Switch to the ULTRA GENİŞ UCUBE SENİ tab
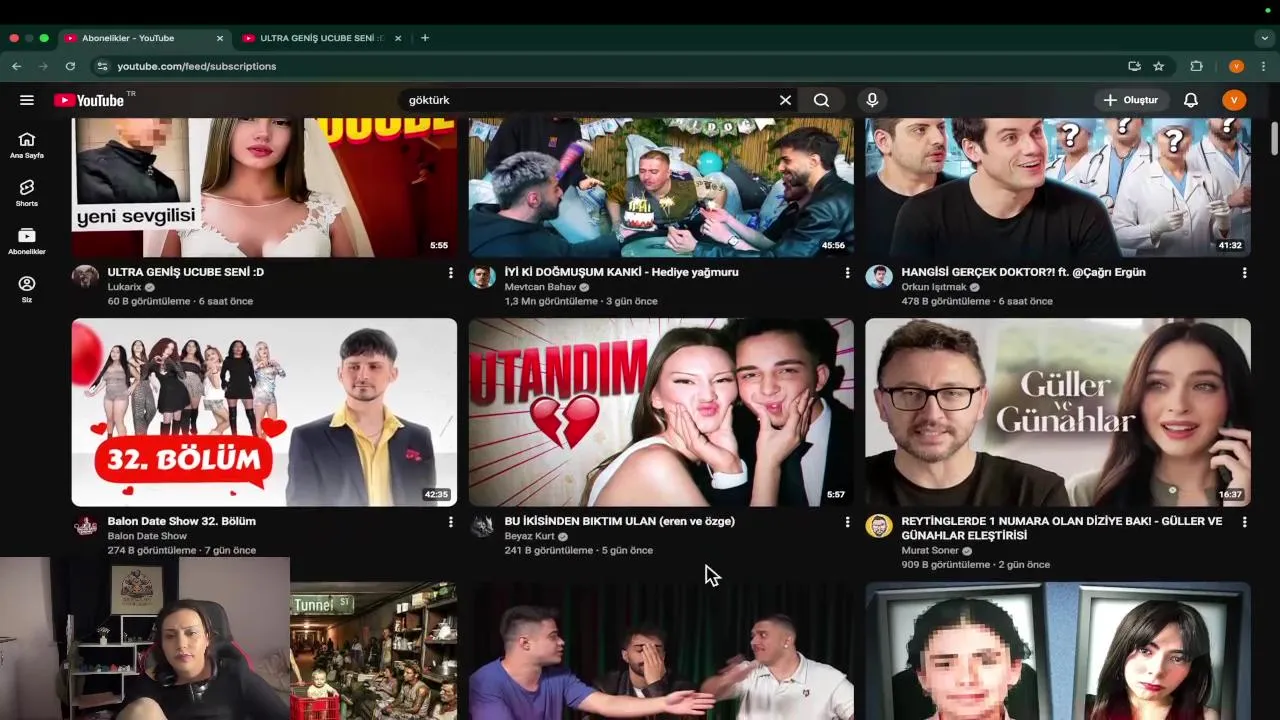The image size is (1280, 720). pos(321,38)
